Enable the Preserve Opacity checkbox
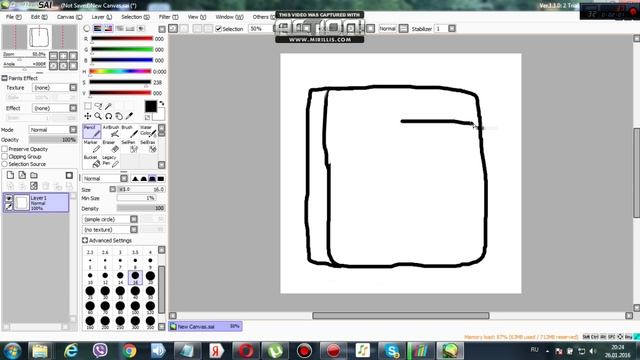This screenshot has height=360, width=640. (x=4, y=149)
